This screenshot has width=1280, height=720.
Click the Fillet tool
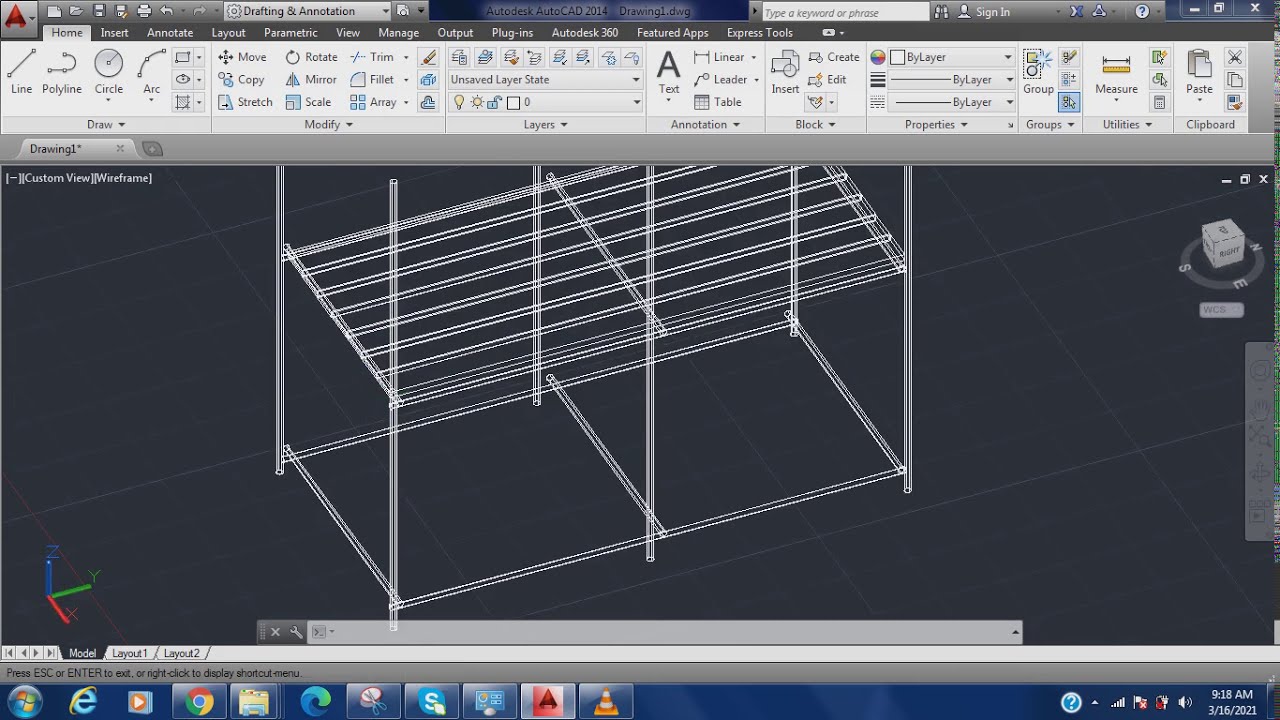coord(372,79)
